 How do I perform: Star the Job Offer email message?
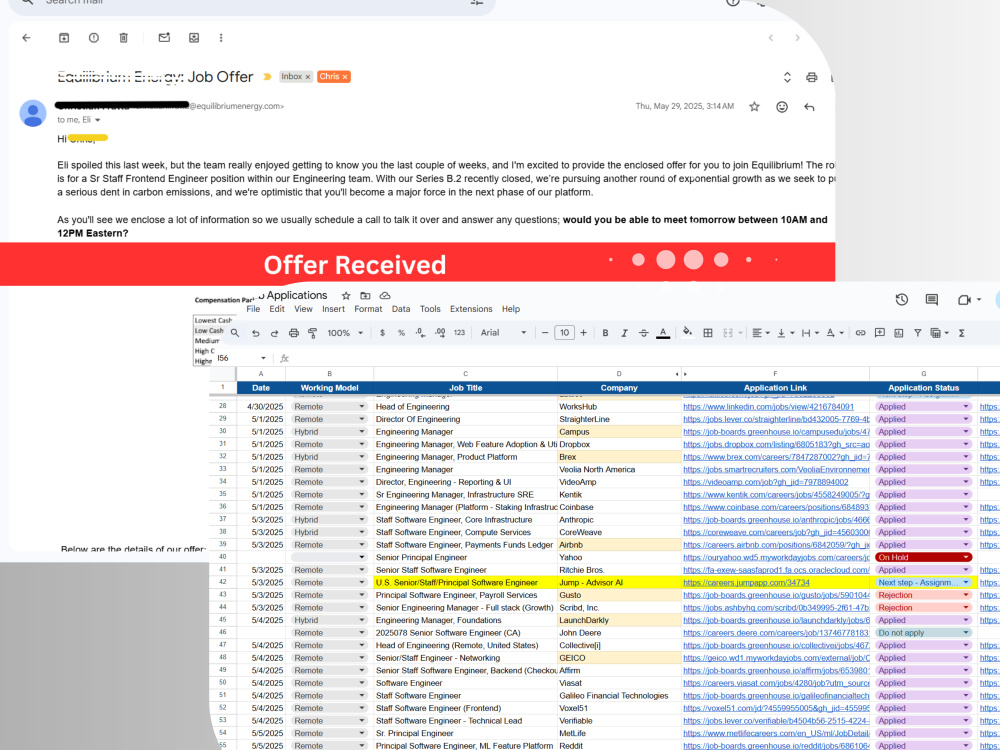coord(754,107)
